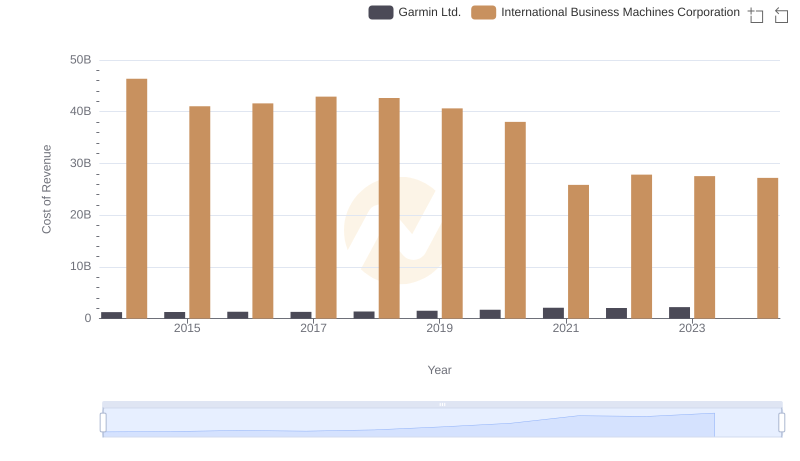Click the restore zoom reset icon
The width and height of the screenshot is (800, 461).
(x=781, y=15)
